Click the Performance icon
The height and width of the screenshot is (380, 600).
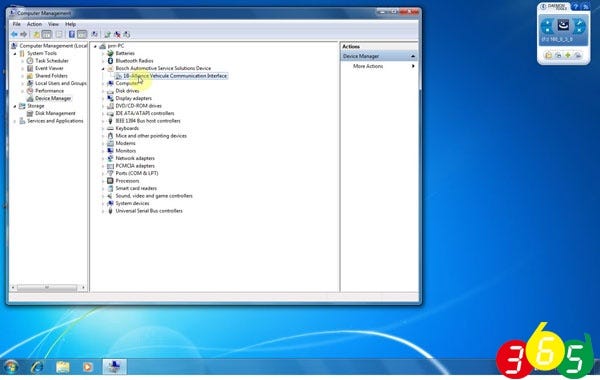[x=30, y=91]
